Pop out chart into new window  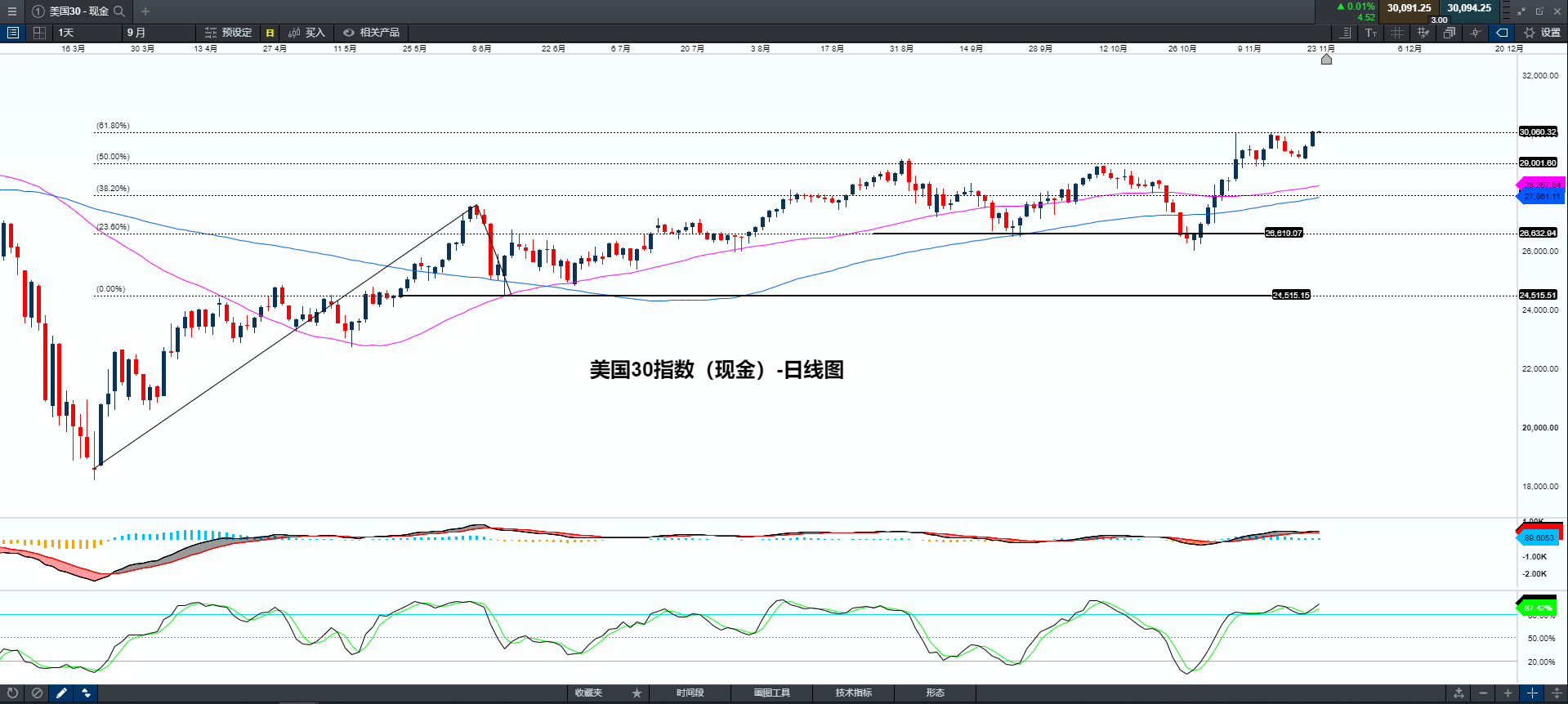[x=1539, y=11]
